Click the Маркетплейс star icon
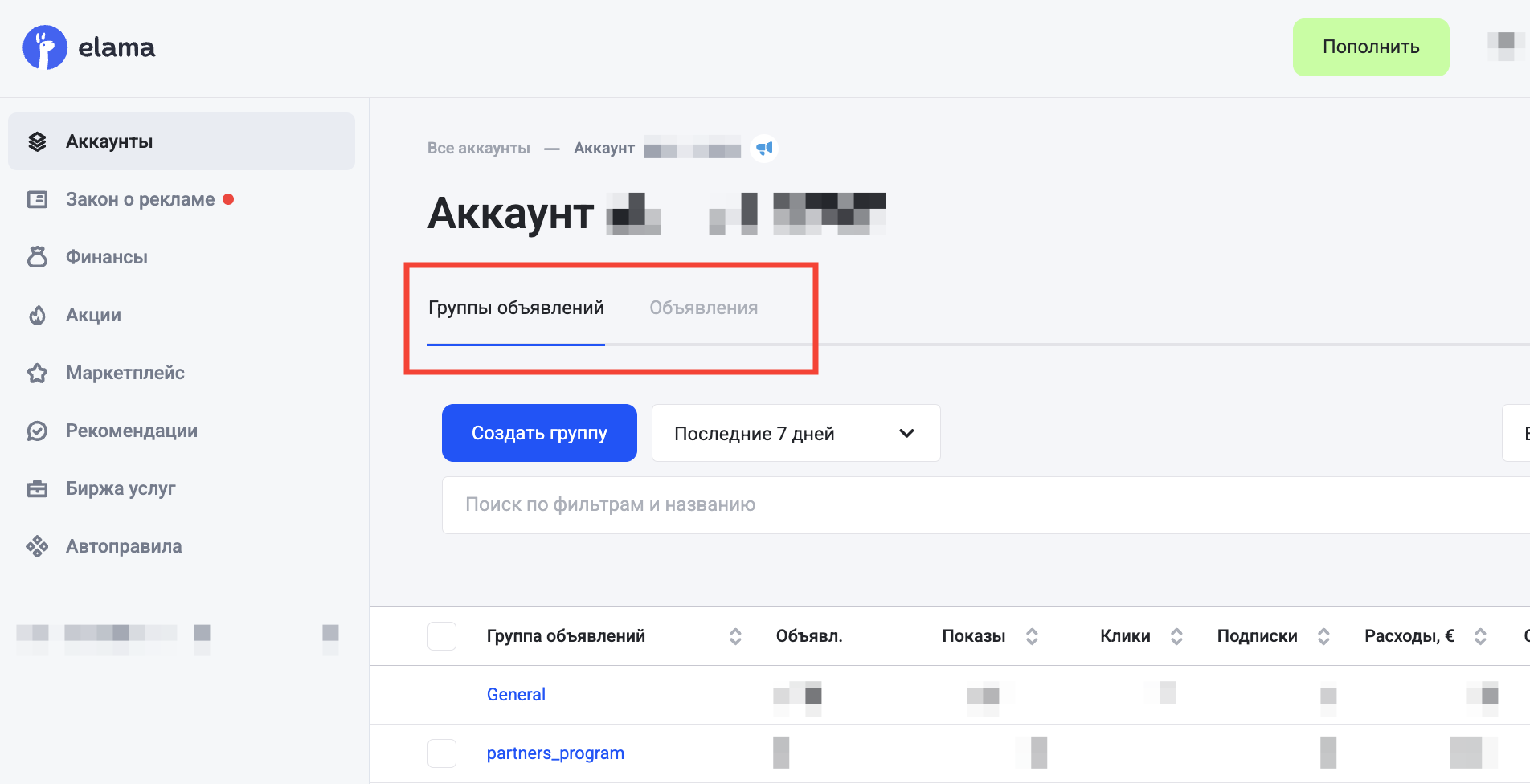 pyautogui.click(x=37, y=373)
